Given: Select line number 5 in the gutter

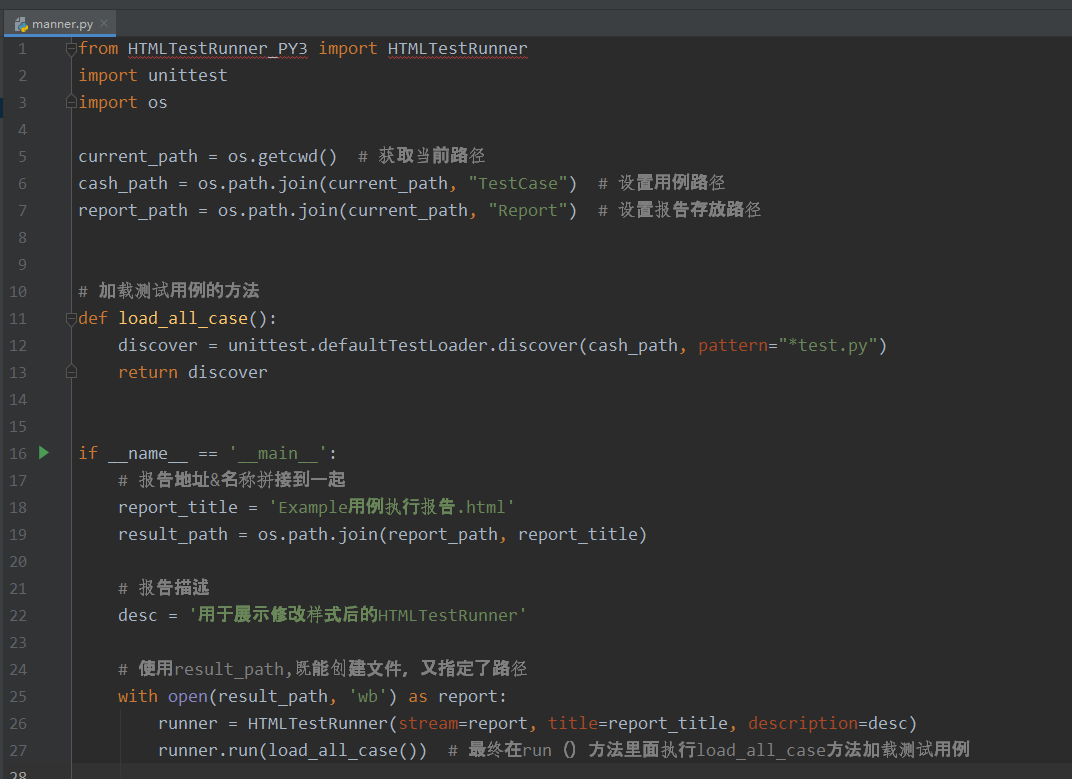Looking at the screenshot, I should [23, 157].
